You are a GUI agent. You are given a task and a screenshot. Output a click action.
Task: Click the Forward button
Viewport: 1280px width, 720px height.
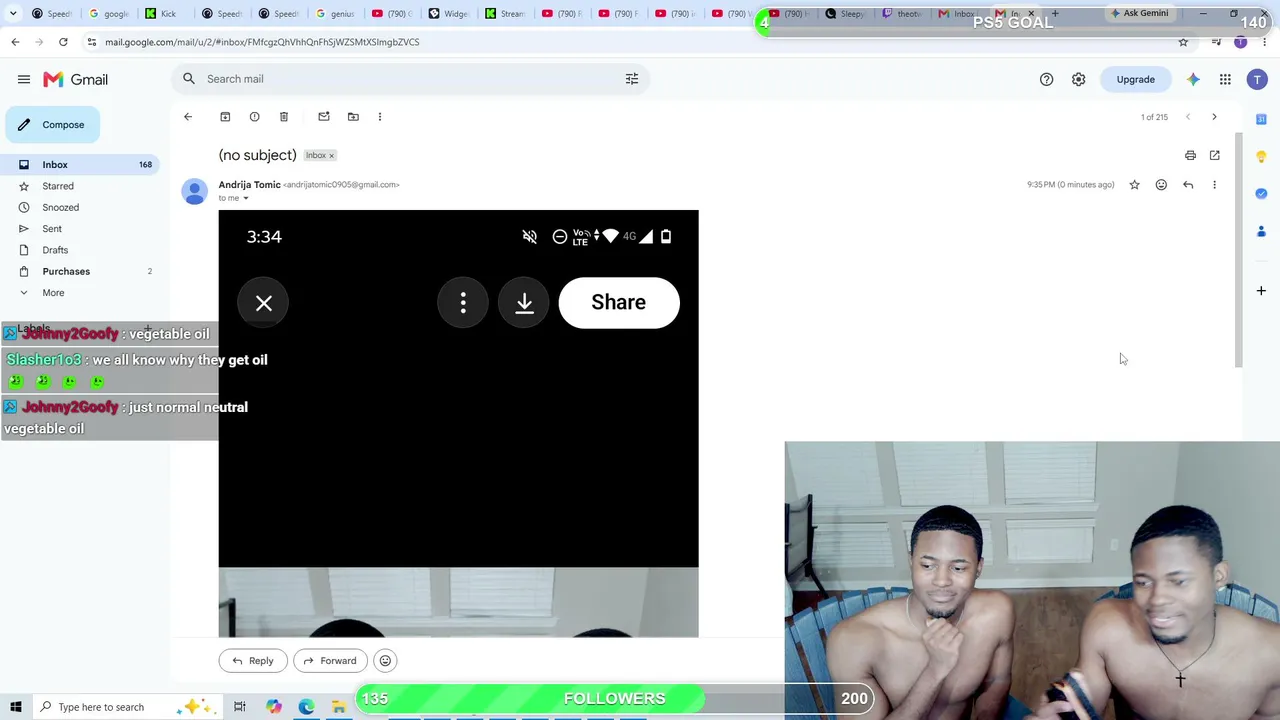pyautogui.click(x=330, y=661)
